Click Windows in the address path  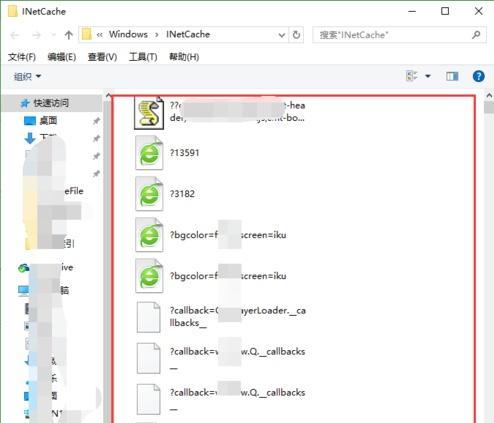pos(128,34)
